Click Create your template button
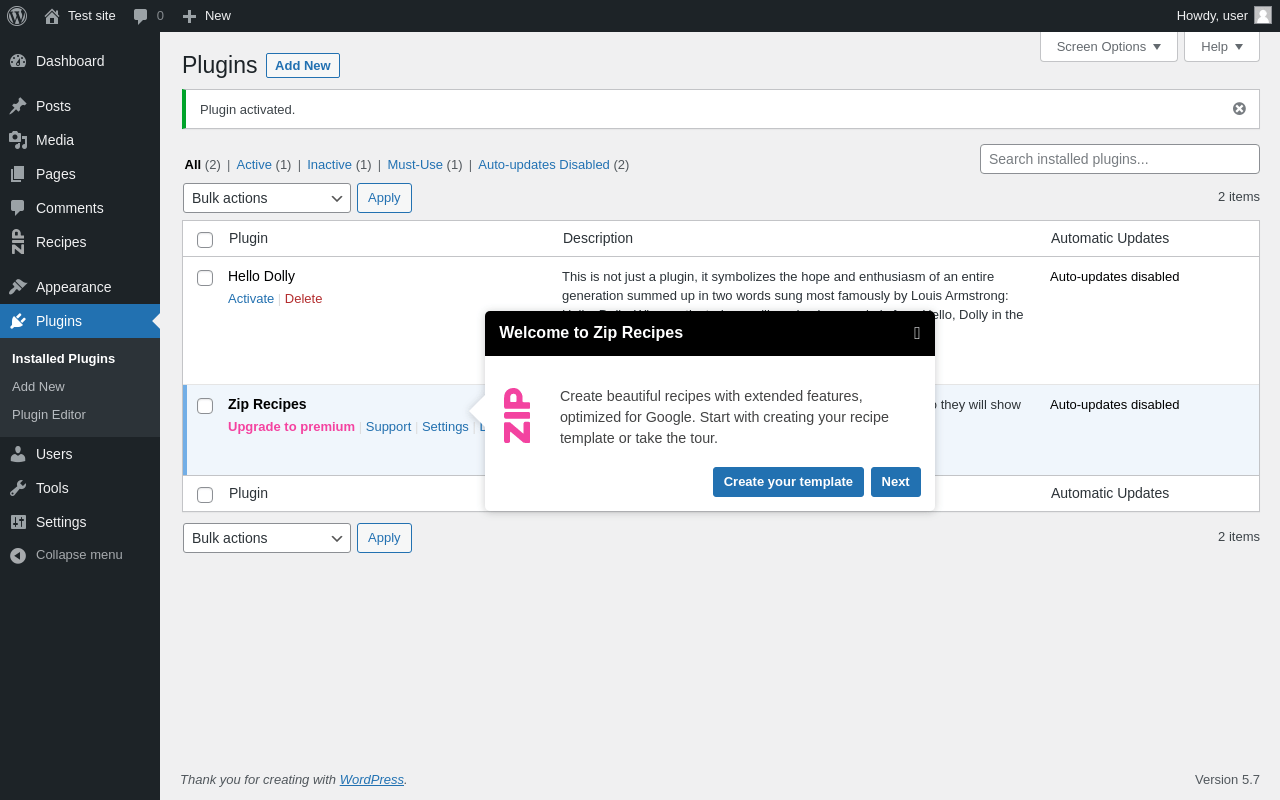The image size is (1280, 800). pyautogui.click(x=788, y=482)
